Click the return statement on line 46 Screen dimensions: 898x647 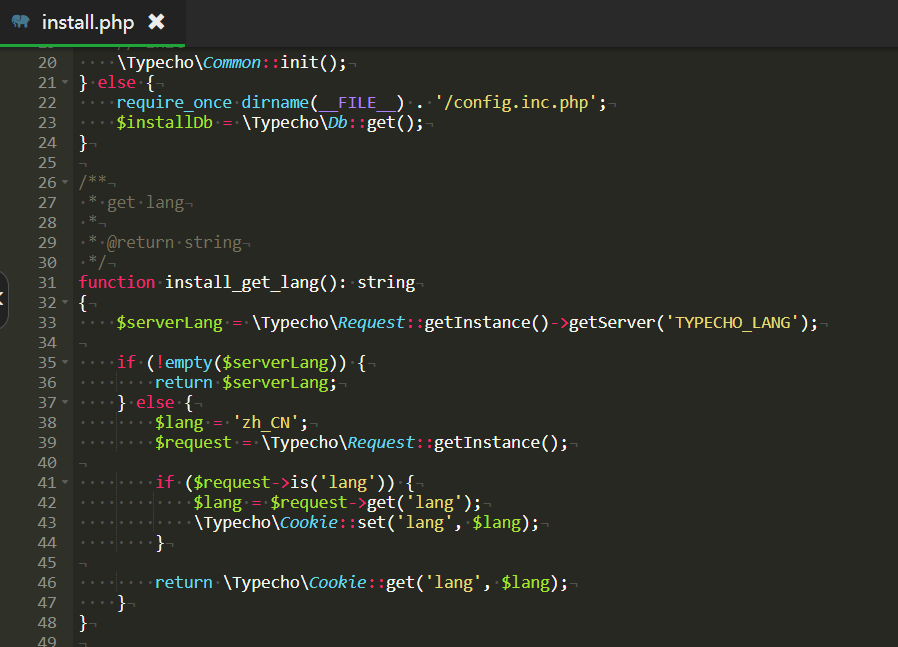(183, 582)
